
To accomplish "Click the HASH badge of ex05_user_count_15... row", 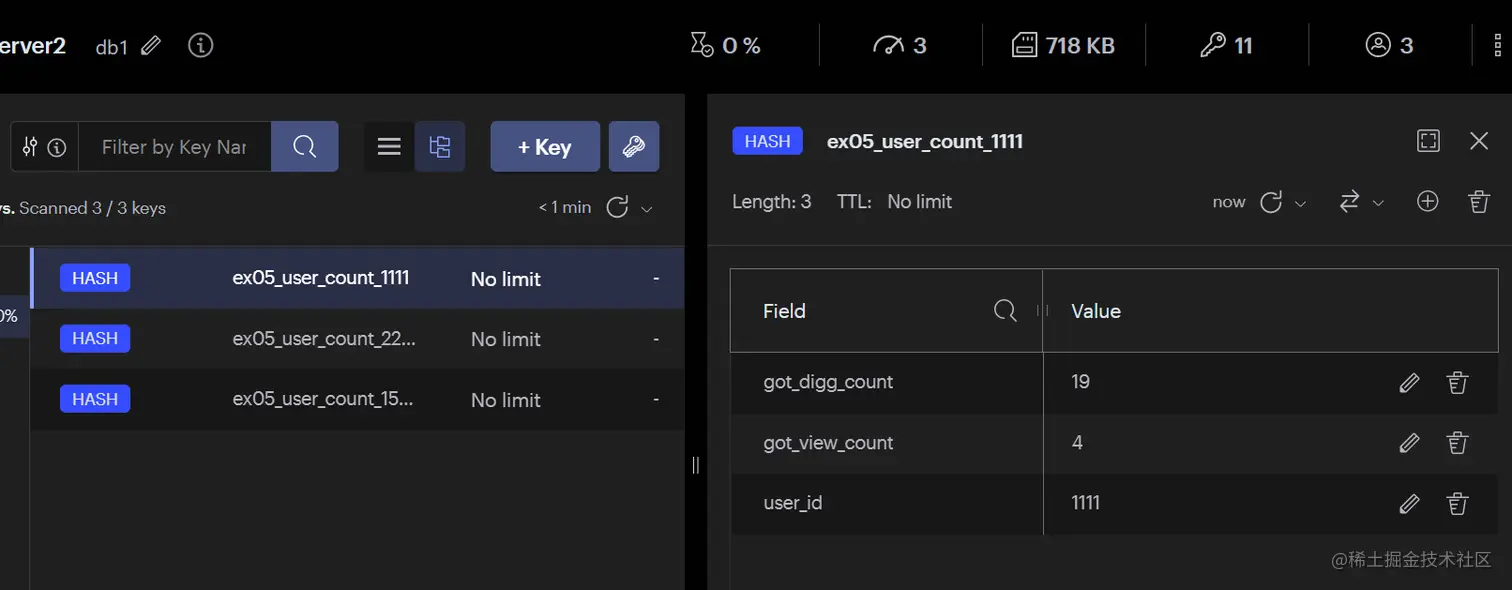I will point(95,399).
